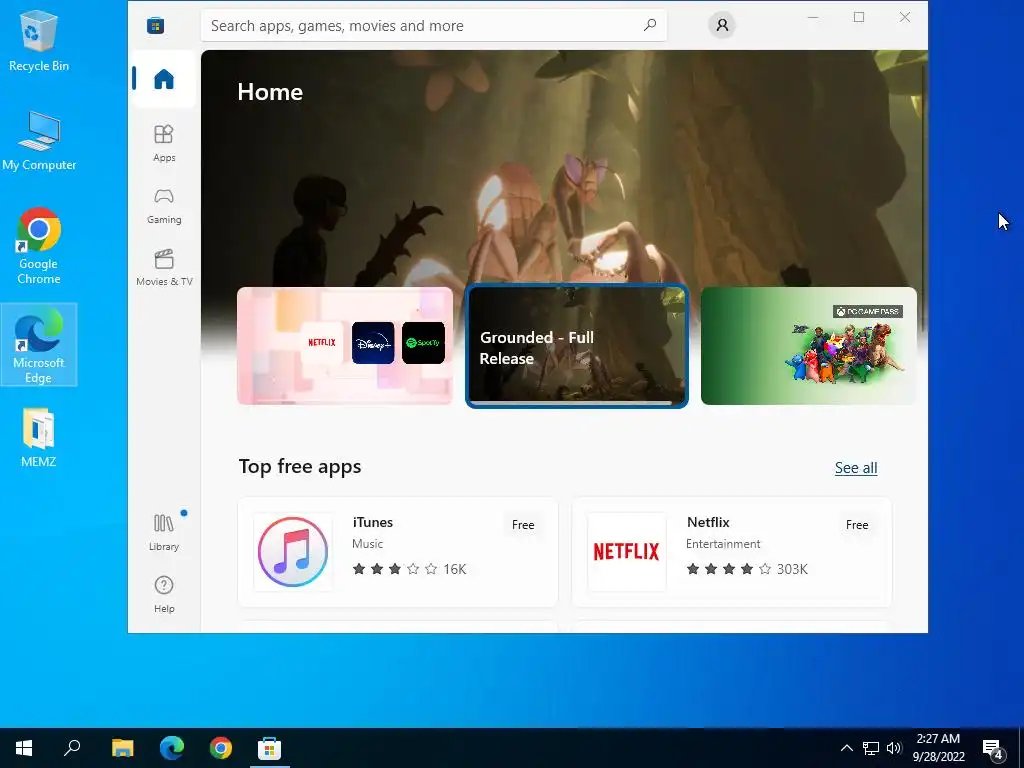Click the iTunes app title

372,522
